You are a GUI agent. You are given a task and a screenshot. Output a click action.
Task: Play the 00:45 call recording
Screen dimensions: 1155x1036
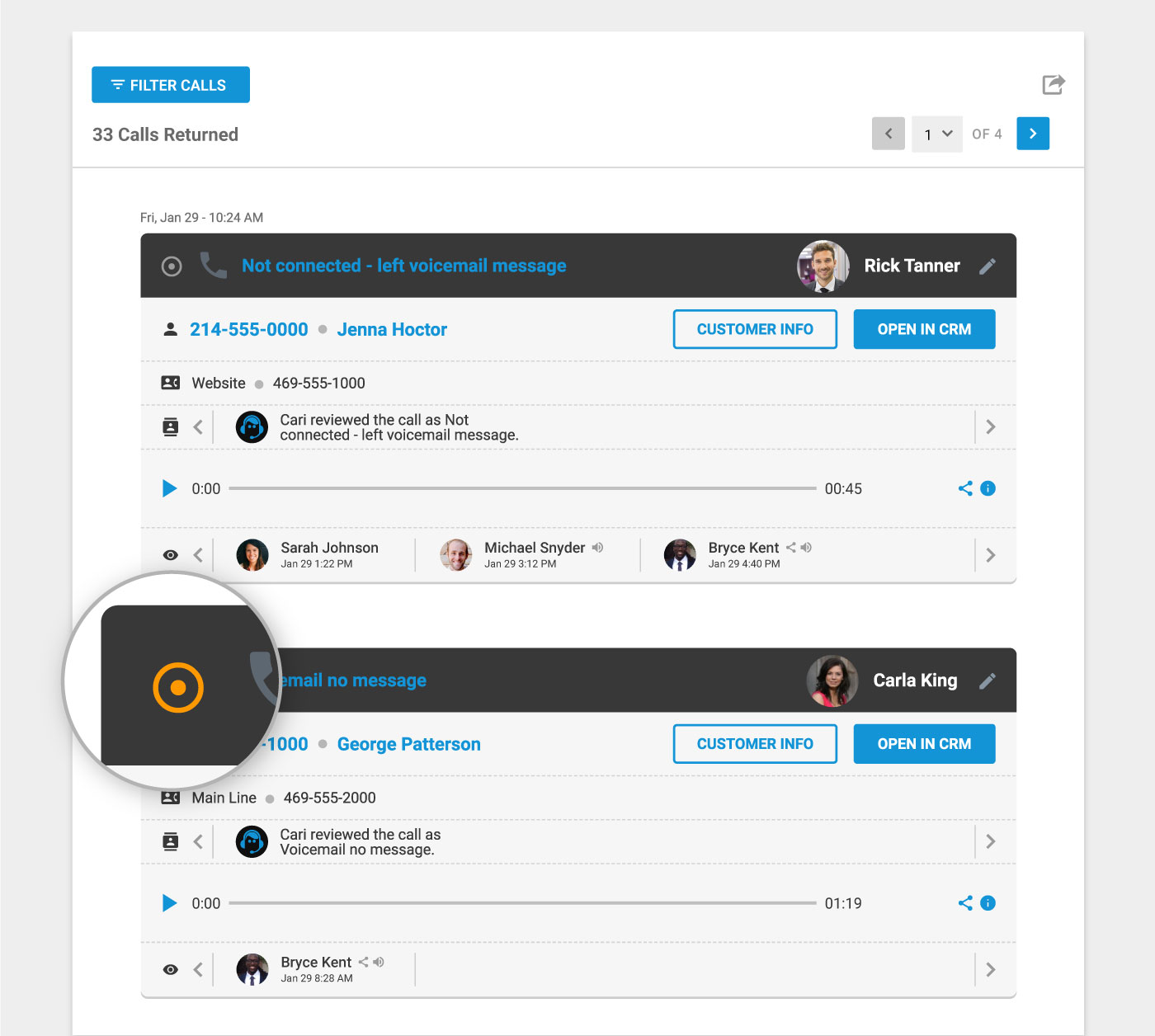[x=170, y=488]
